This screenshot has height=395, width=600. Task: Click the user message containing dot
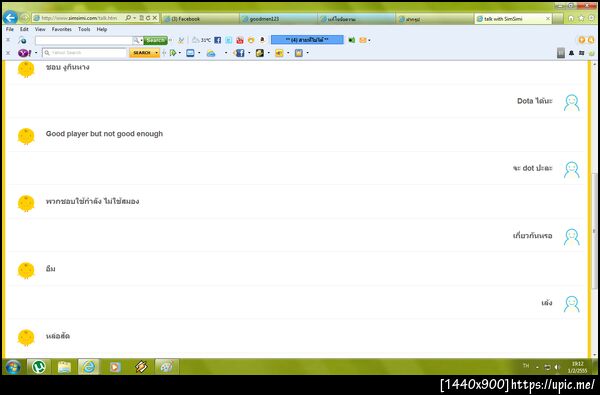tap(532, 168)
